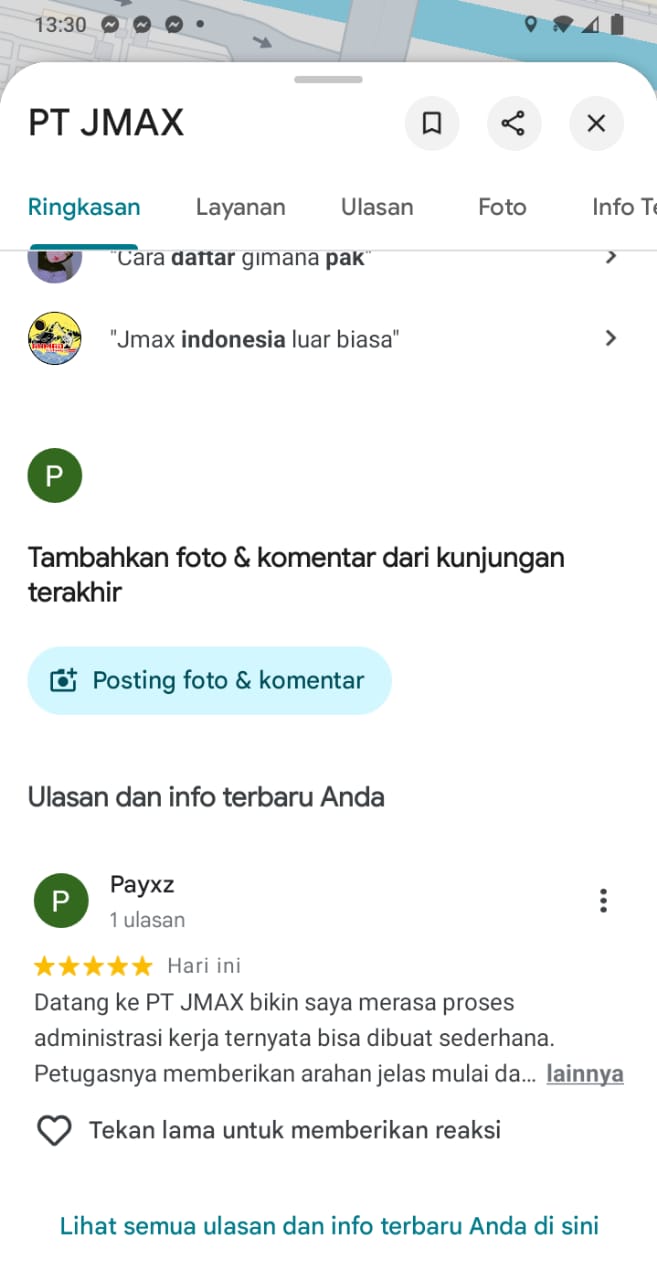Expand the "Jmax indonesia luar biasa" chevron
Viewport: 657px width, 1280px height.
tap(611, 338)
